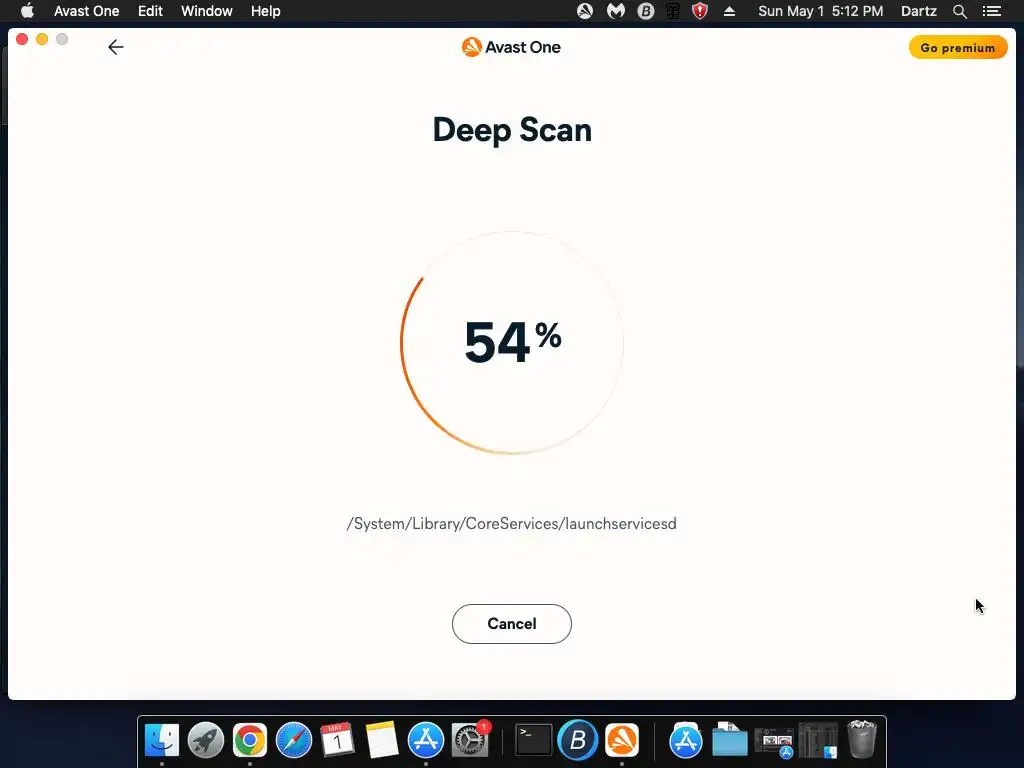
Task: Click the eject menu bar icon
Action: [729, 11]
